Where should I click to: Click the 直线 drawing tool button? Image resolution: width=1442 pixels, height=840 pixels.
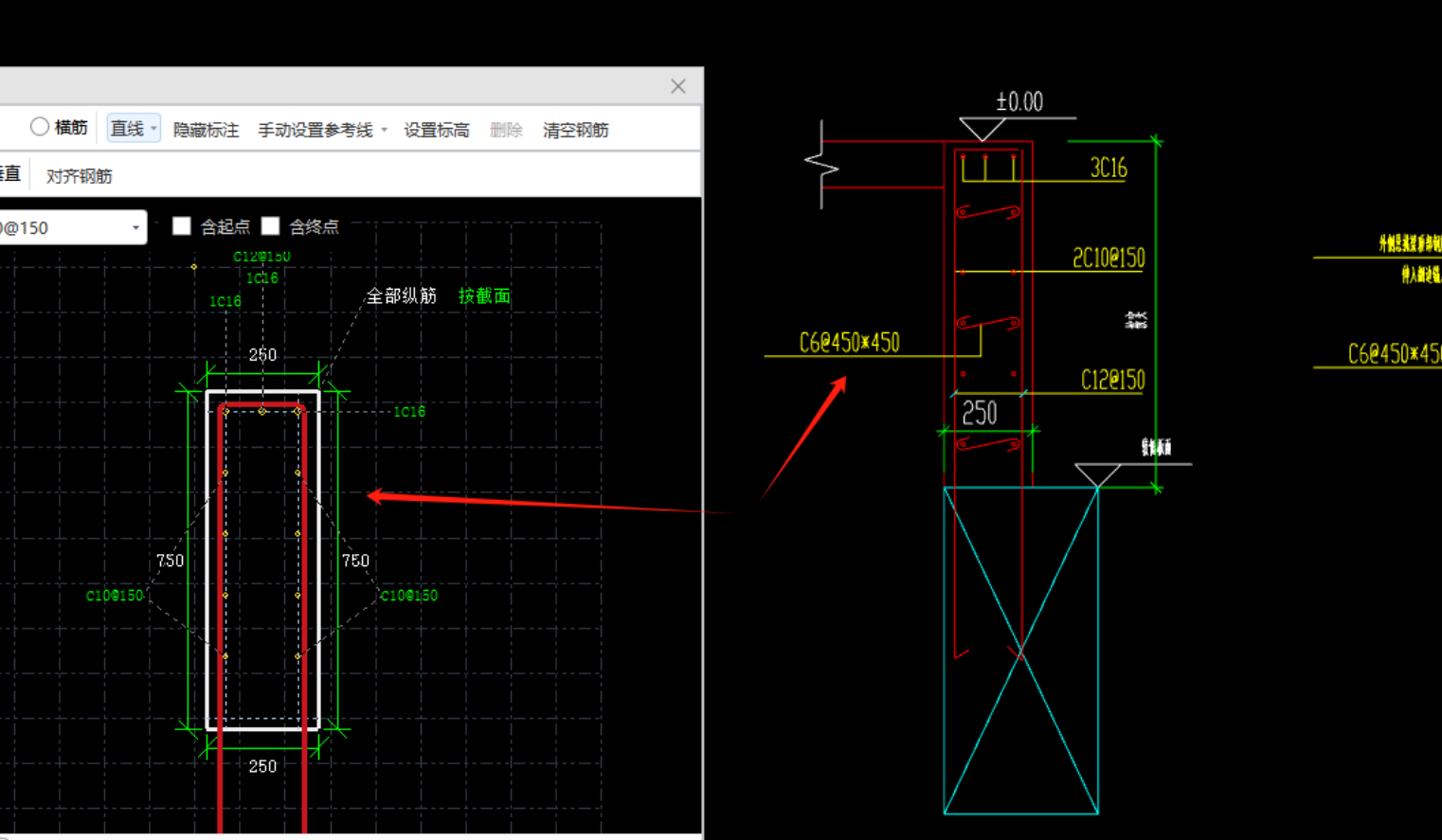click(x=127, y=129)
